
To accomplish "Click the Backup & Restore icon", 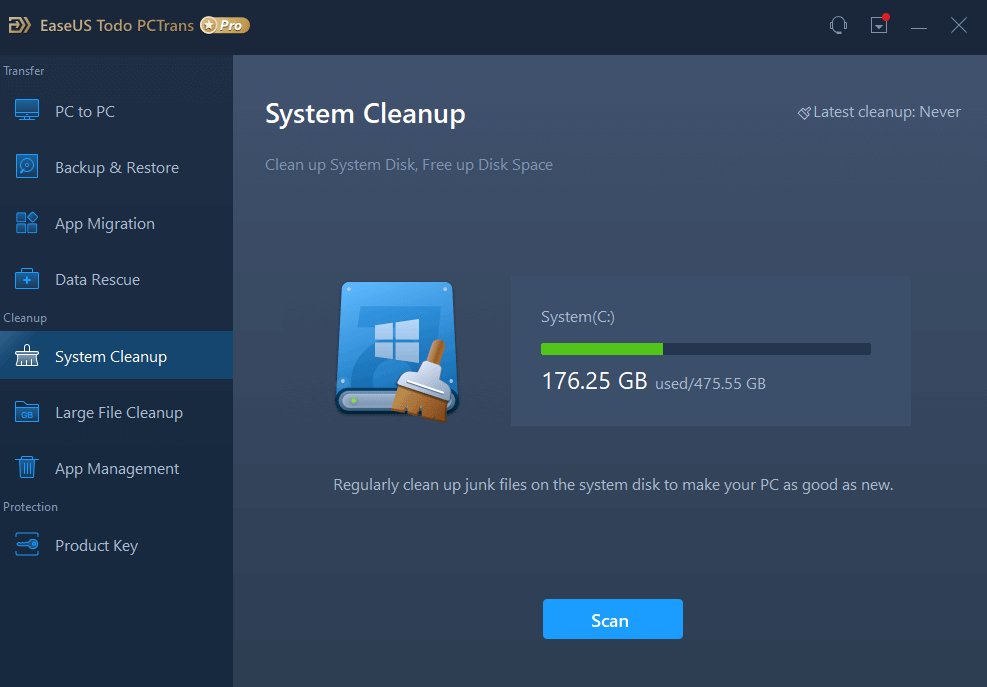I will (27, 166).
